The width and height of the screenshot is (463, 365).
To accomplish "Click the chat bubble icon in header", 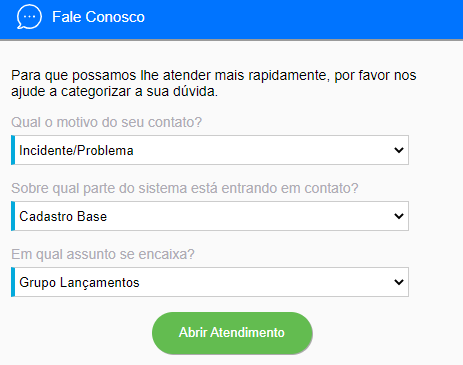I will [29, 17].
